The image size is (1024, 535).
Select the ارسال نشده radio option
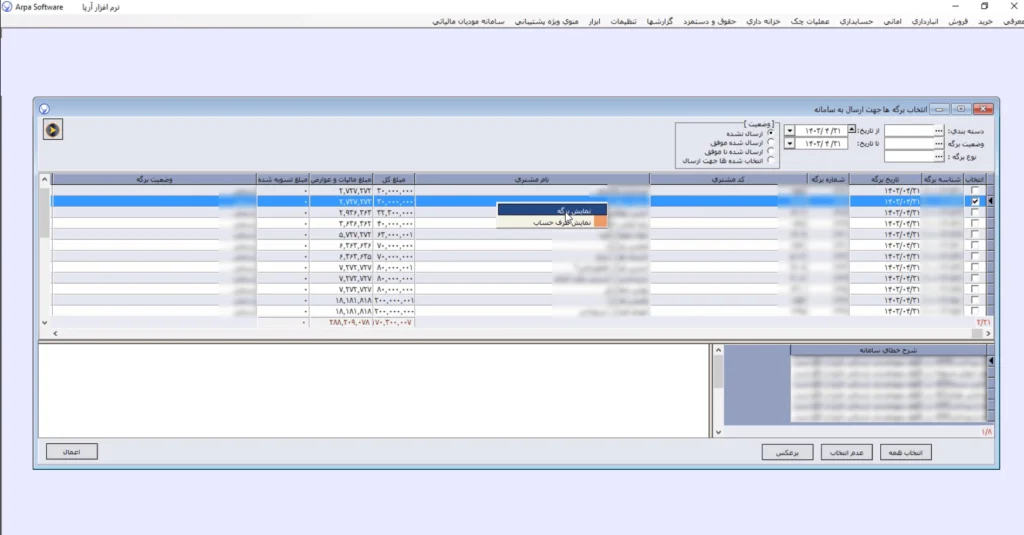point(770,133)
